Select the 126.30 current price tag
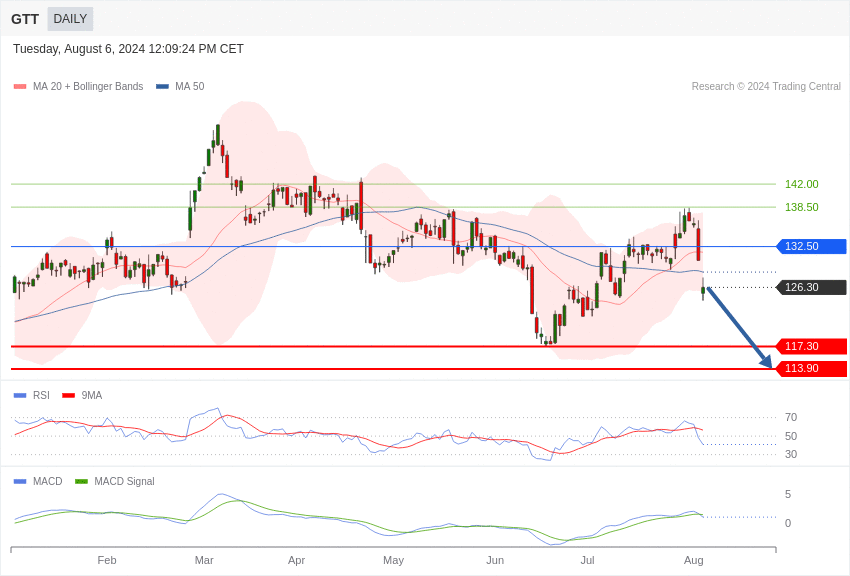The height and width of the screenshot is (576, 850). [812, 287]
